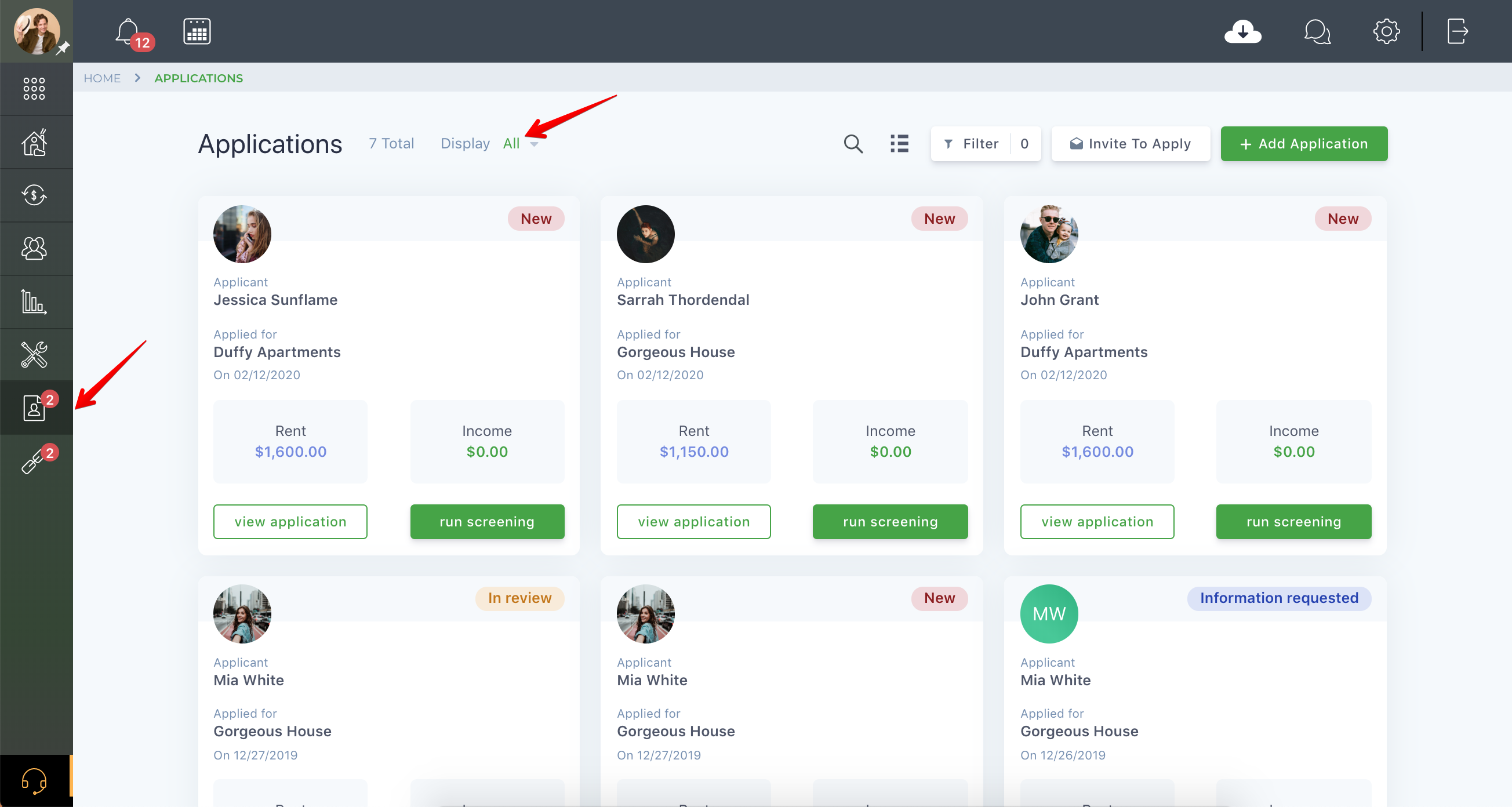The height and width of the screenshot is (807, 1512).
Task: Click New badge on Sarrah Thordendal card
Action: tap(939, 219)
